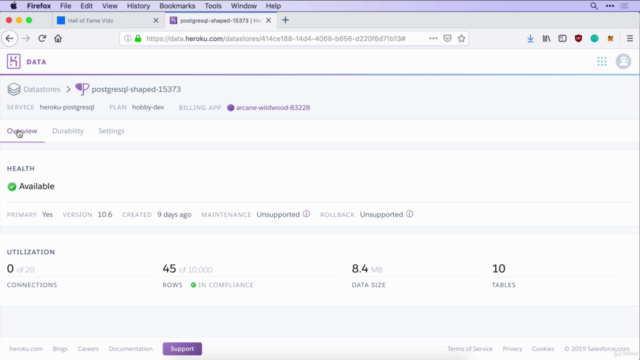
Task: Click the red shield extension icon
Action: tap(578, 38)
